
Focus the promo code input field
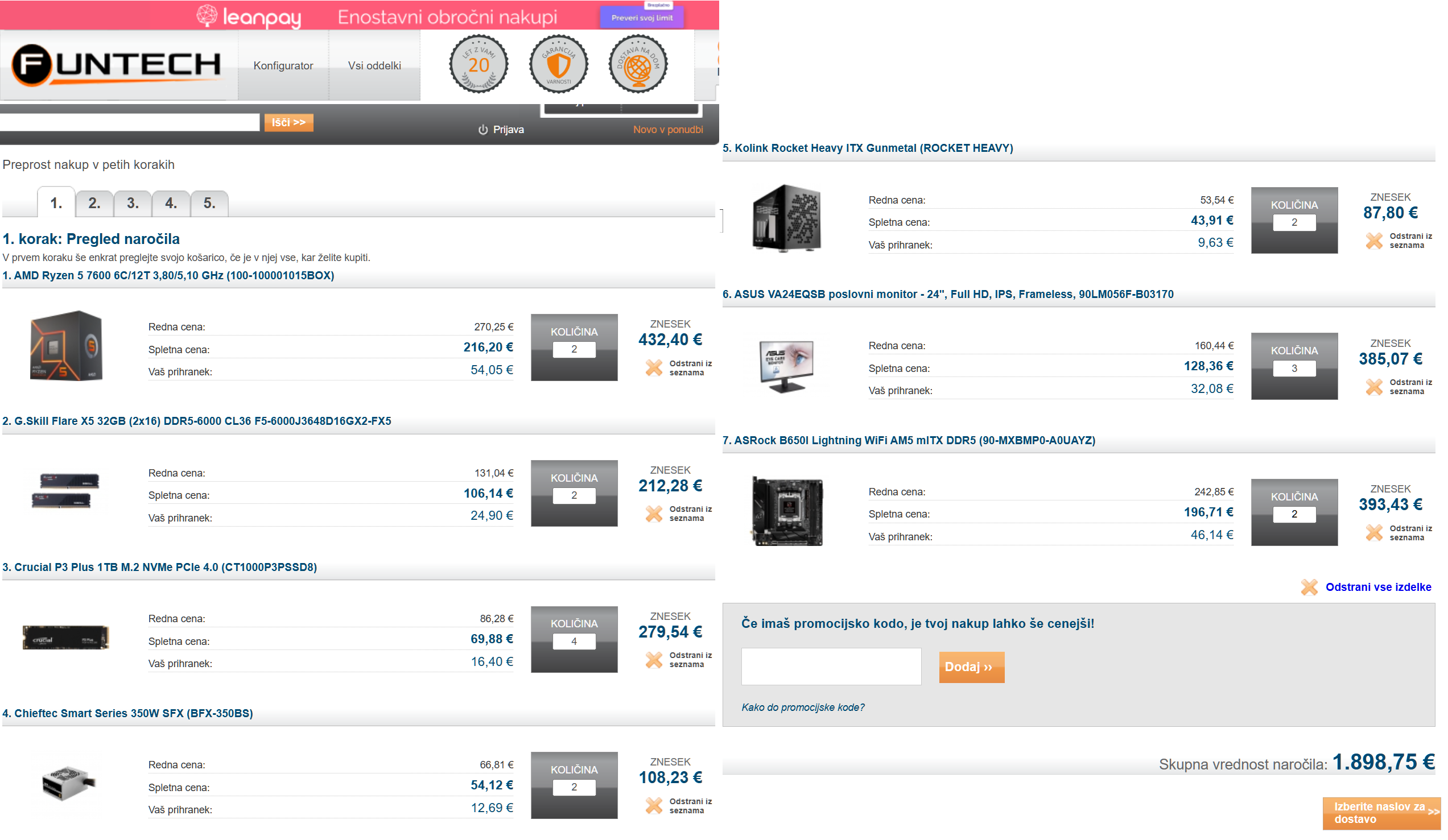831,667
